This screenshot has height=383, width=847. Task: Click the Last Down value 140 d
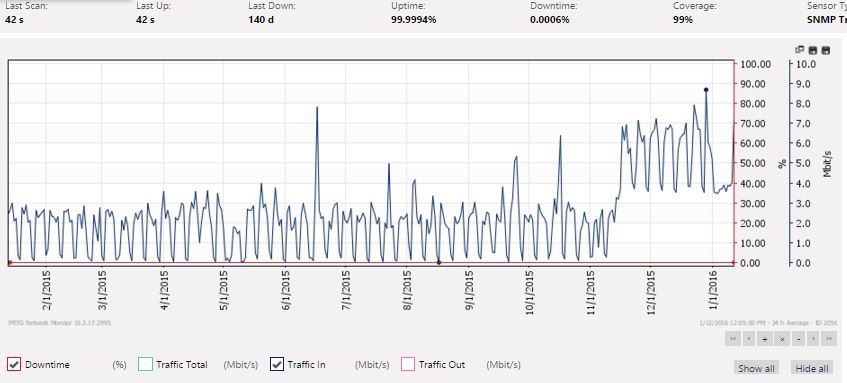click(262, 20)
